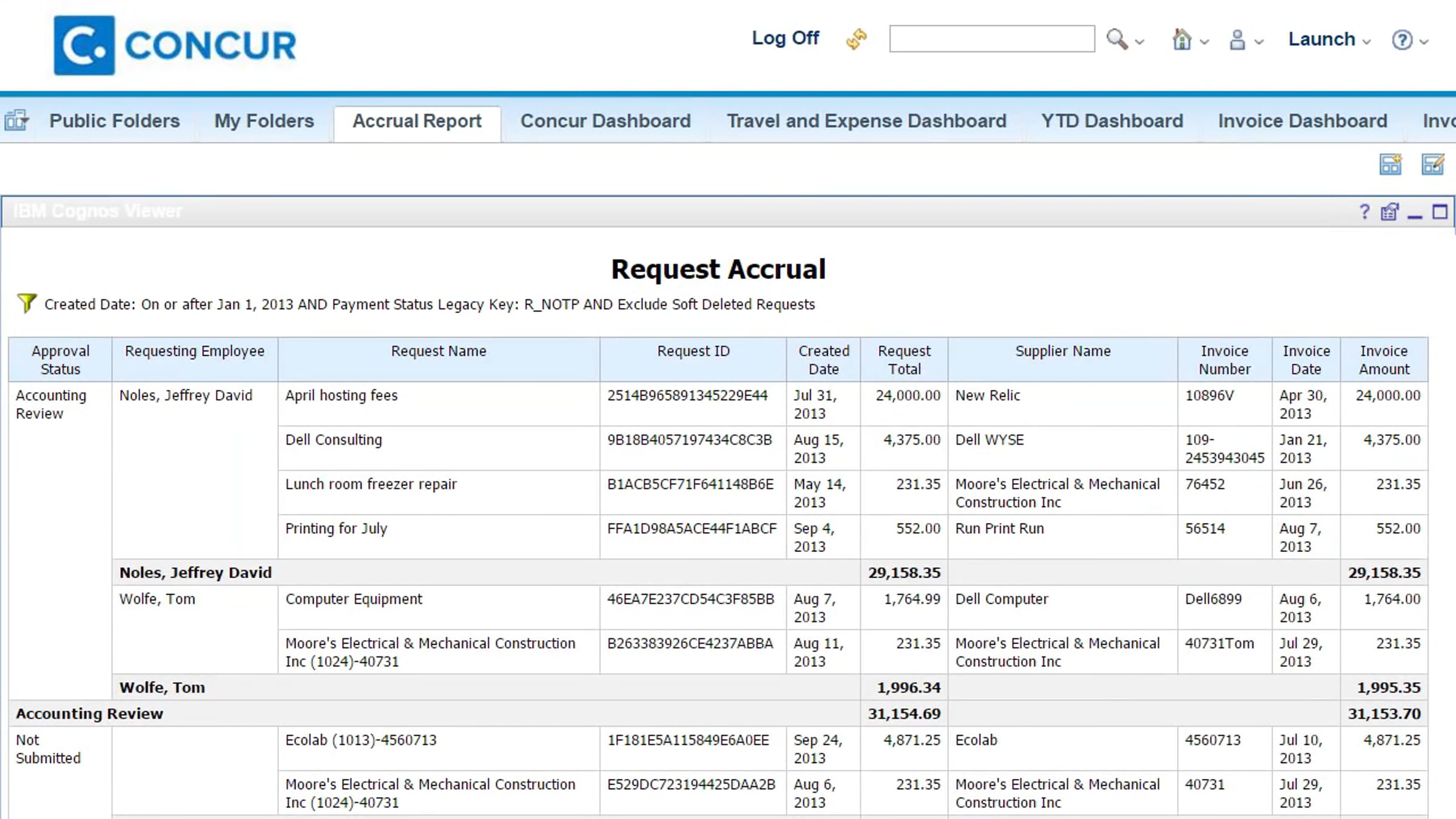1456x819 pixels.
Task: Open the Public Folders tab
Action: coord(115,121)
